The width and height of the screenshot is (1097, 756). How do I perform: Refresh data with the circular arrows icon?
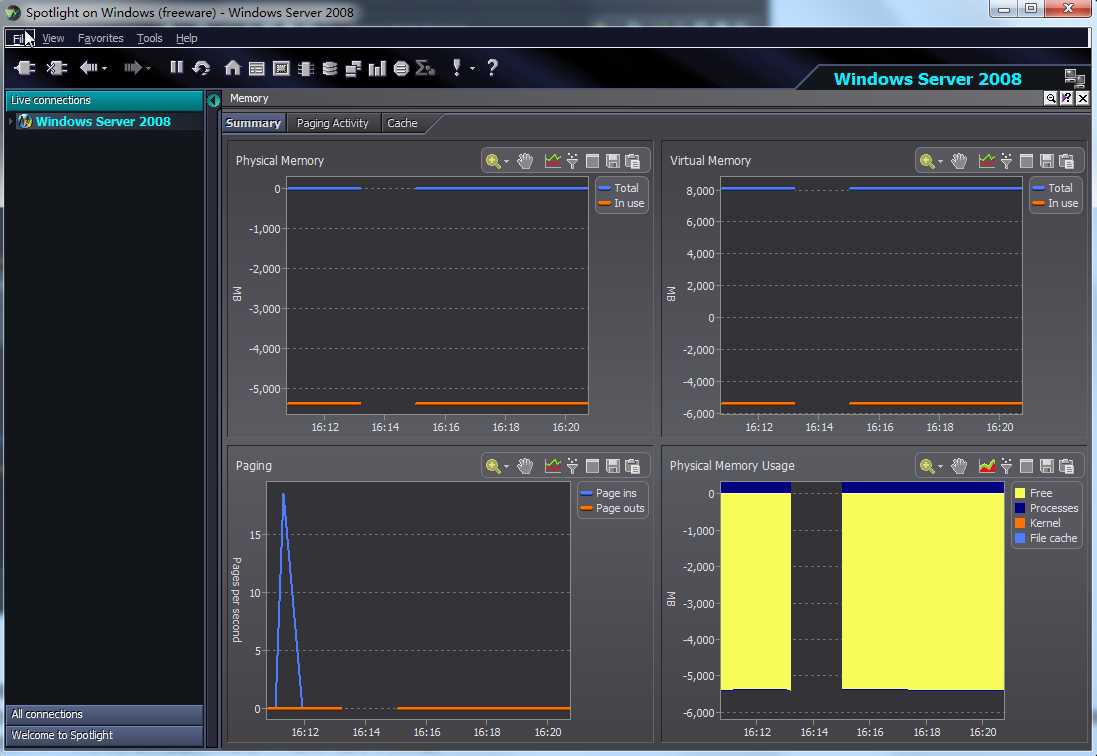(201, 68)
